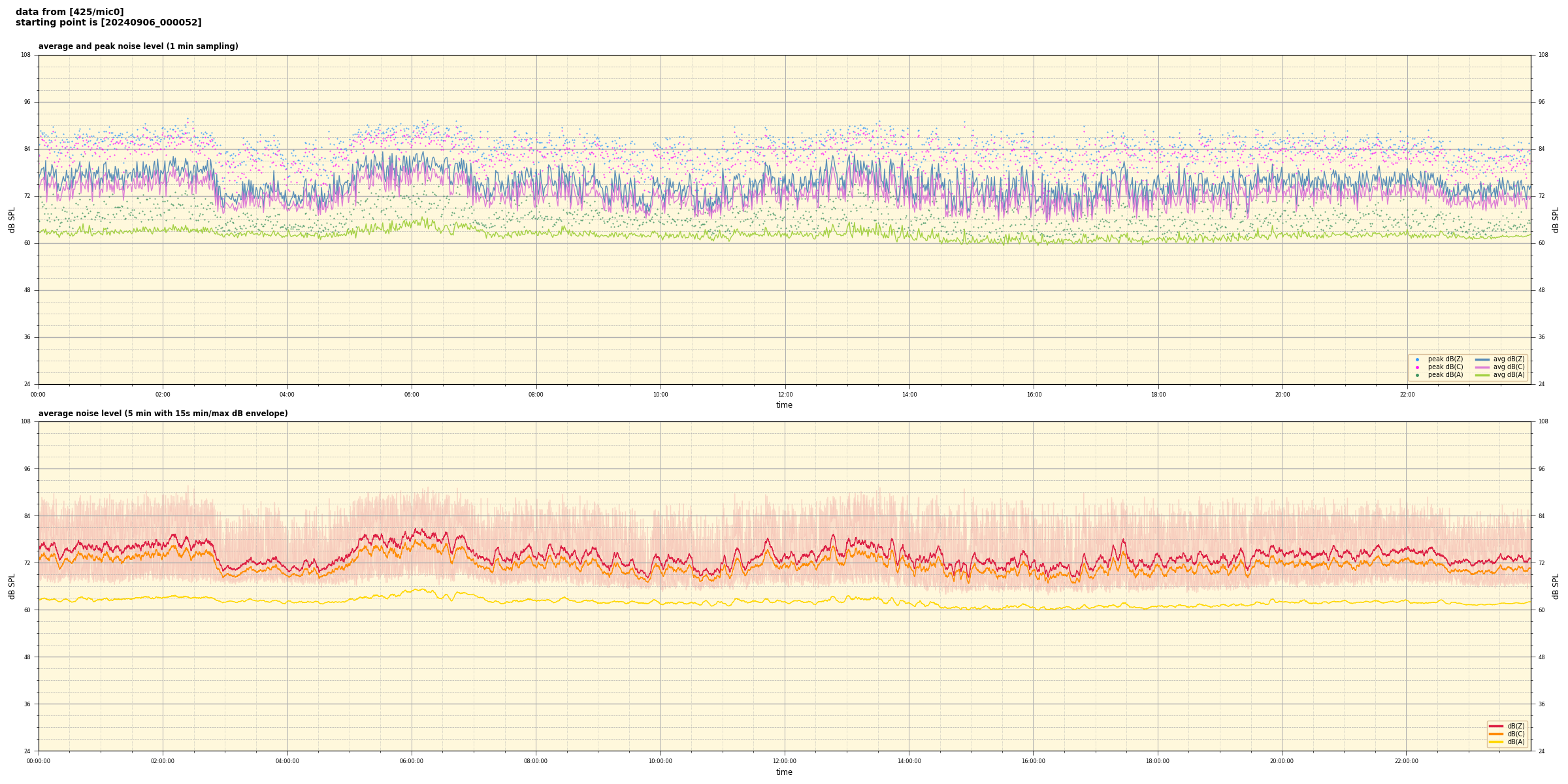Select the avg dB(C) legend line

[1482, 367]
